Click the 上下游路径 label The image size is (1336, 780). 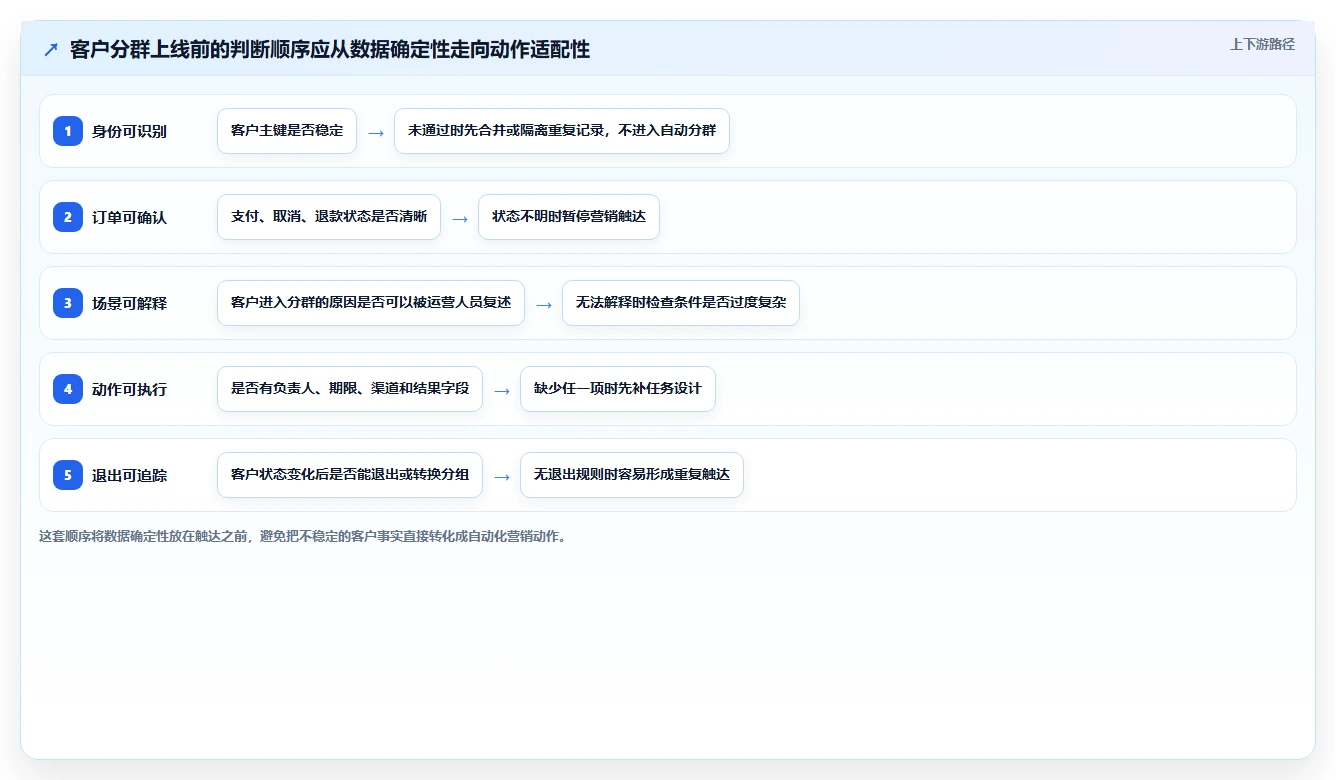point(1262,44)
